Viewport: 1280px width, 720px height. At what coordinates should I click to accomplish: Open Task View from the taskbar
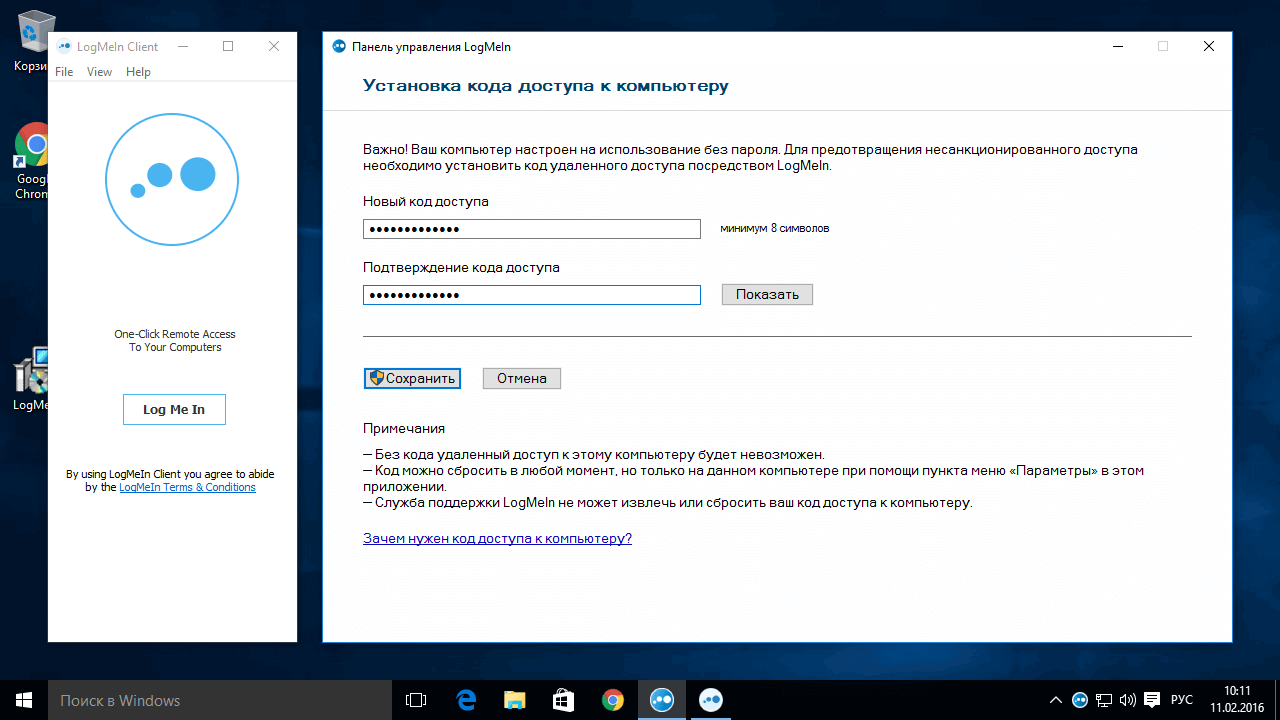click(x=416, y=700)
